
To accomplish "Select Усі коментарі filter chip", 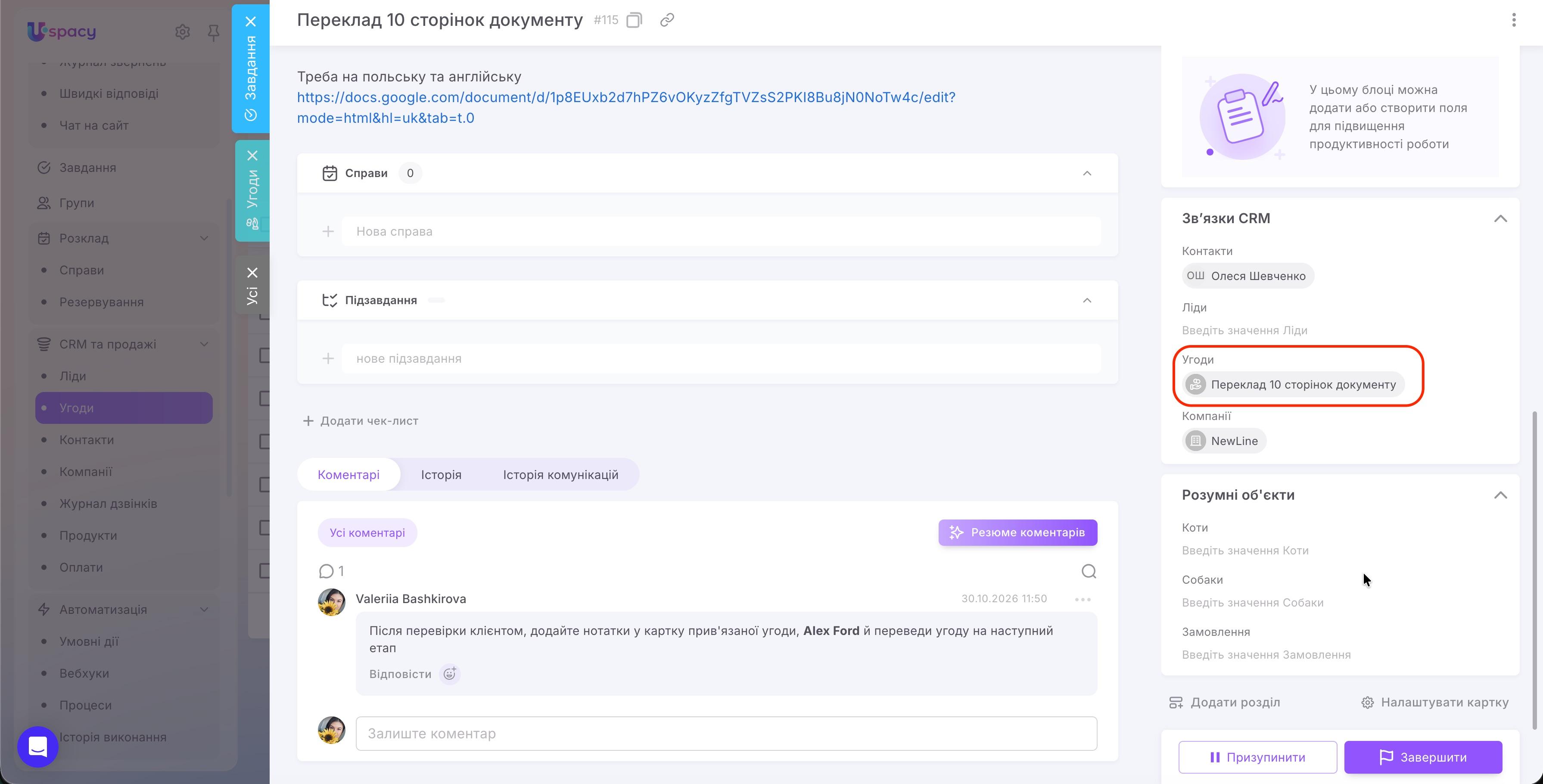I will pos(367,533).
